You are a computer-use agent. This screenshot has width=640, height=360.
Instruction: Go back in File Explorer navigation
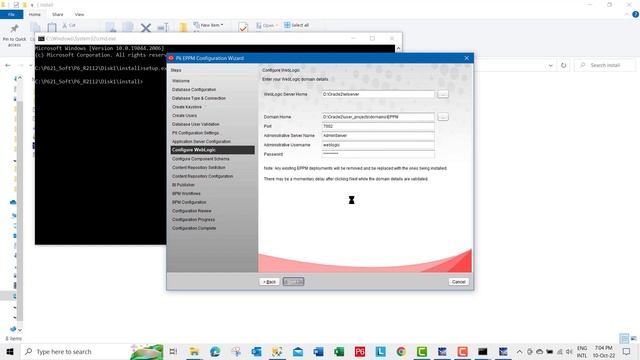tap(8, 65)
